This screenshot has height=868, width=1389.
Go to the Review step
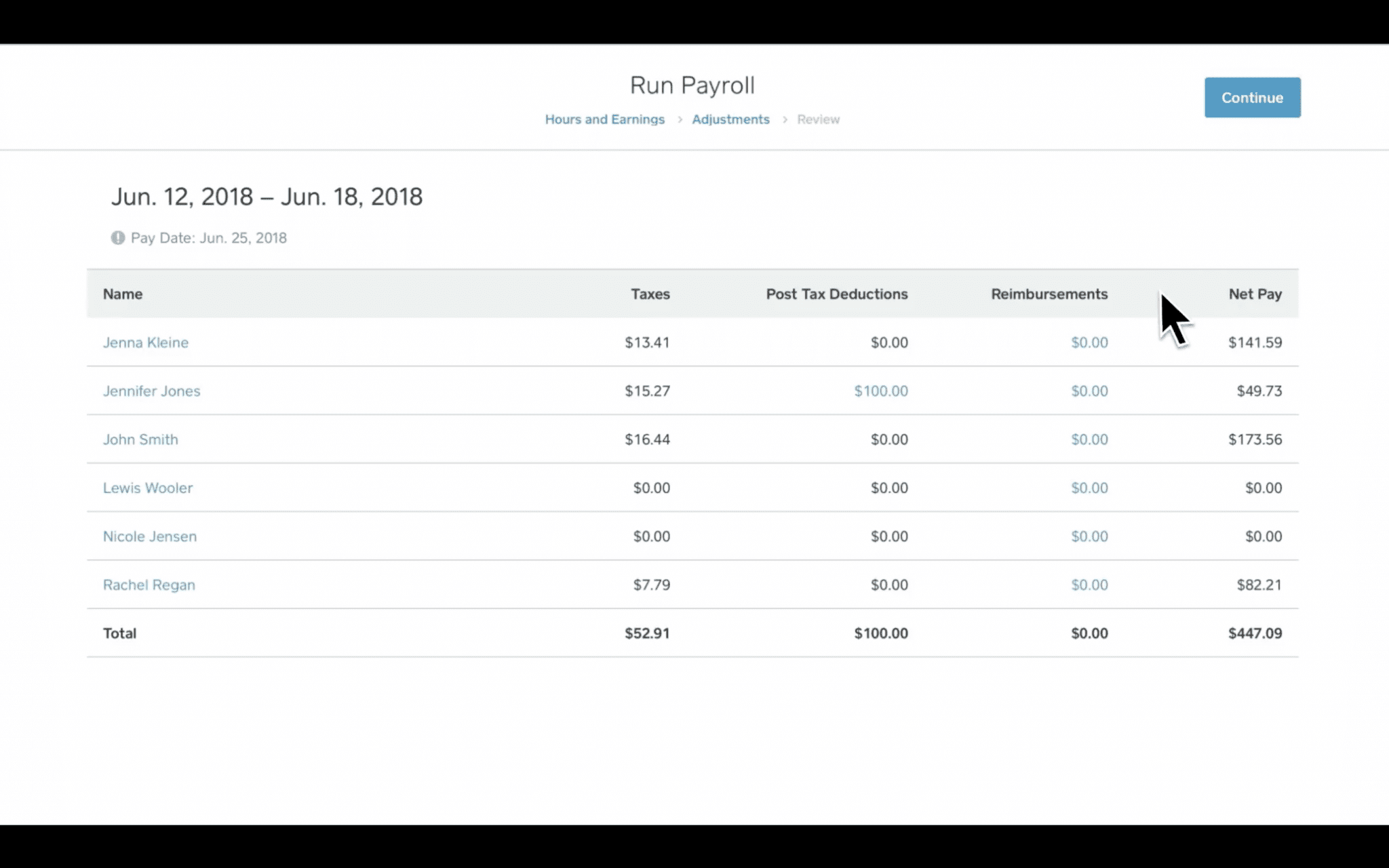pyautogui.click(x=818, y=119)
